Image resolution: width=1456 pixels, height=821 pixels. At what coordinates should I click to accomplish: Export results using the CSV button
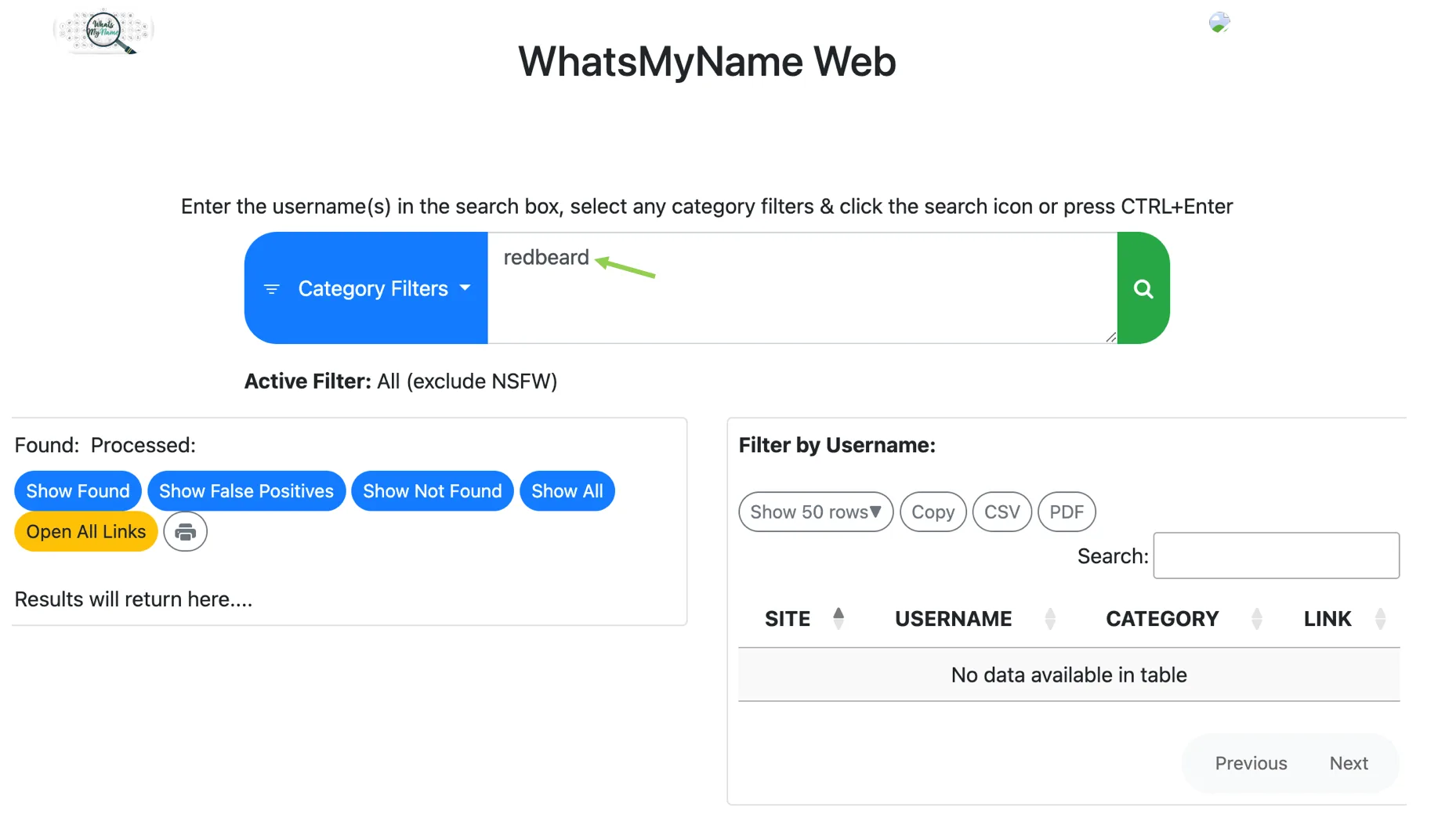tap(1001, 512)
